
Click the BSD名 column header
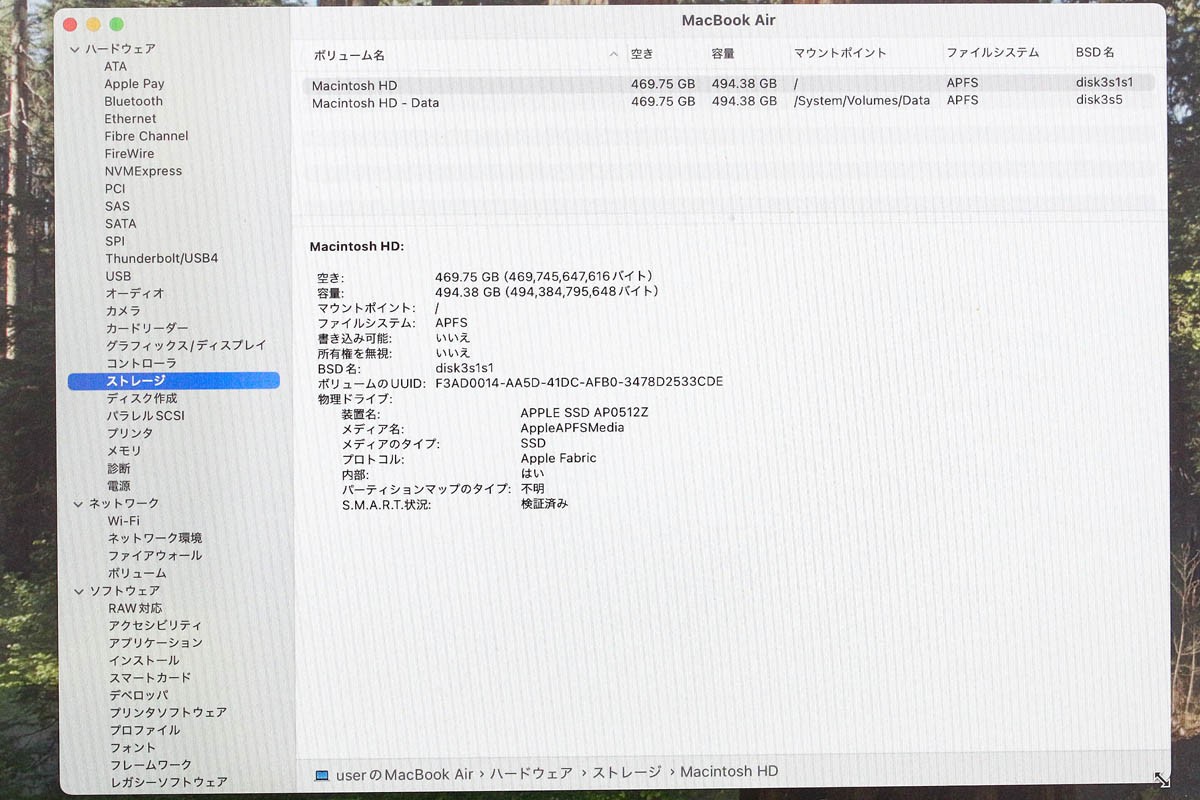pyautogui.click(x=1095, y=52)
